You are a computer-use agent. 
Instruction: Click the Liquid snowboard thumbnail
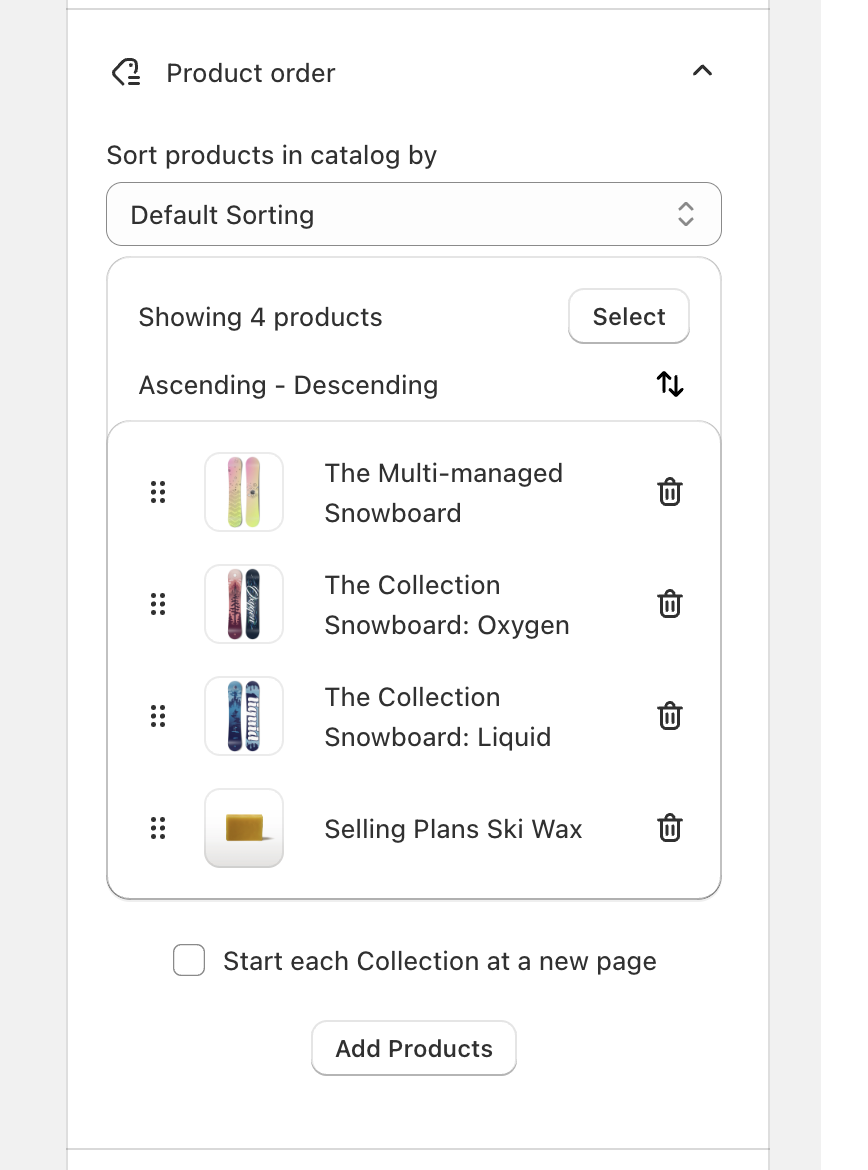[x=244, y=716]
